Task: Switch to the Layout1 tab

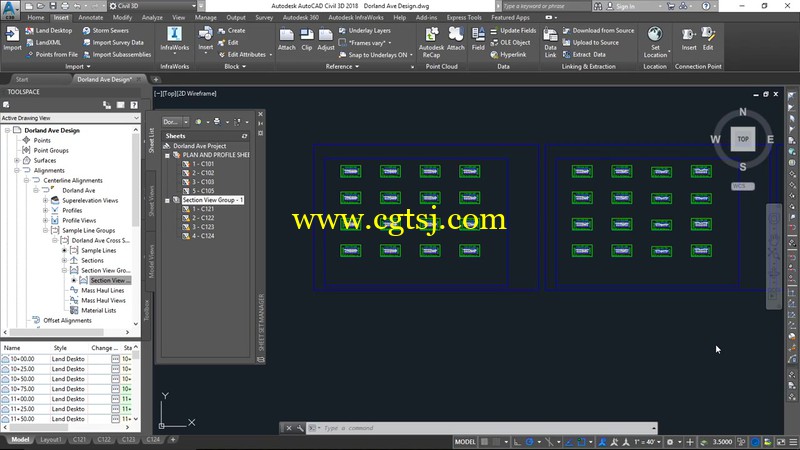Action: coord(51,439)
